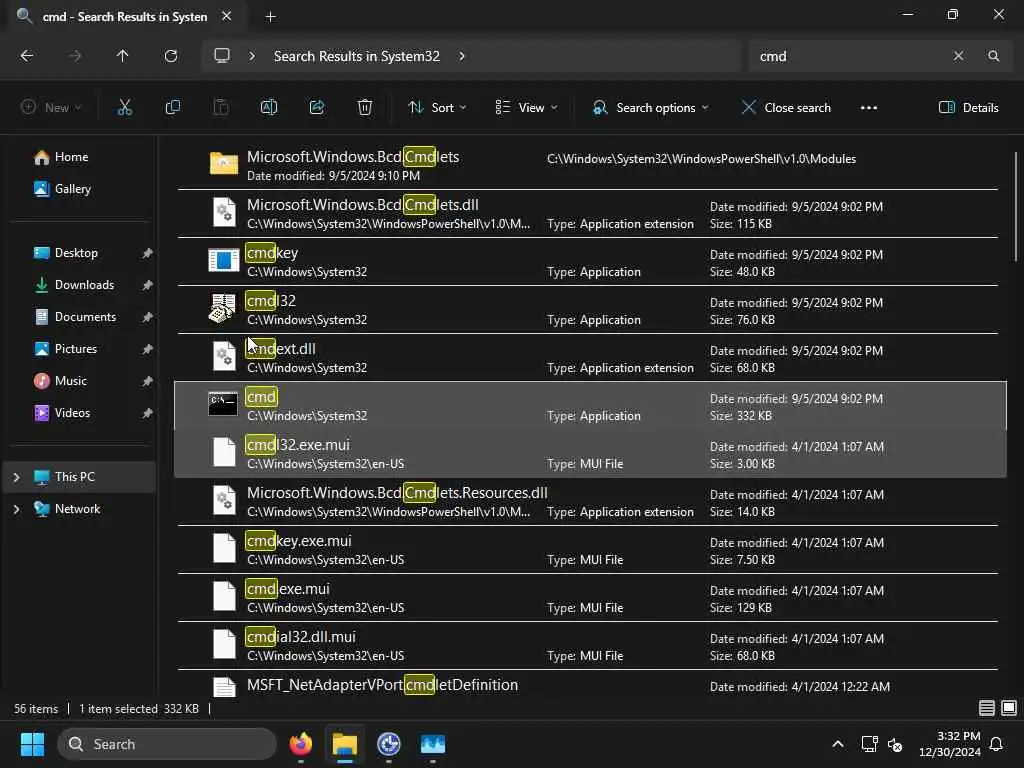Click File Explorer taskbar icon
This screenshot has width=1024, height=768.
pos(345,744)
